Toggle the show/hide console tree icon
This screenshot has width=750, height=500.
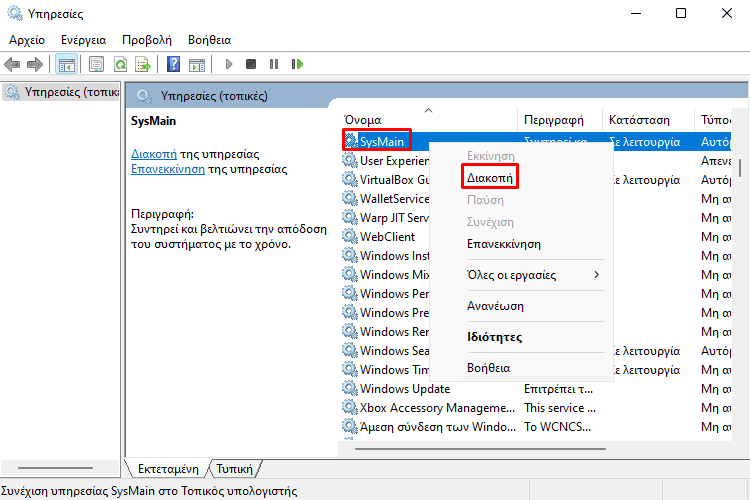pyautogui.click(x=66, y=64)
